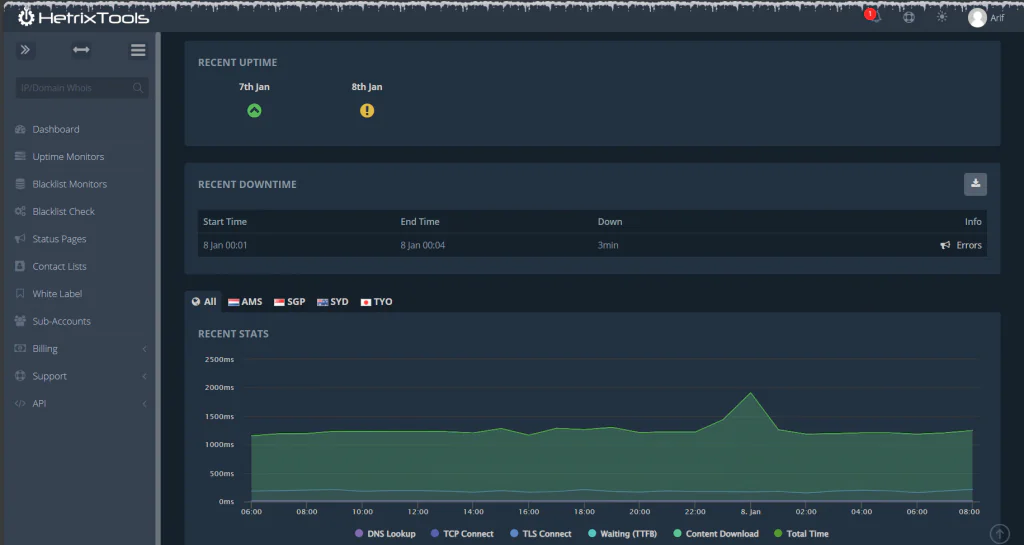Click the HetrixTools logo
This screenshot has width=1024, height=545.
click(x=84, y=18)
